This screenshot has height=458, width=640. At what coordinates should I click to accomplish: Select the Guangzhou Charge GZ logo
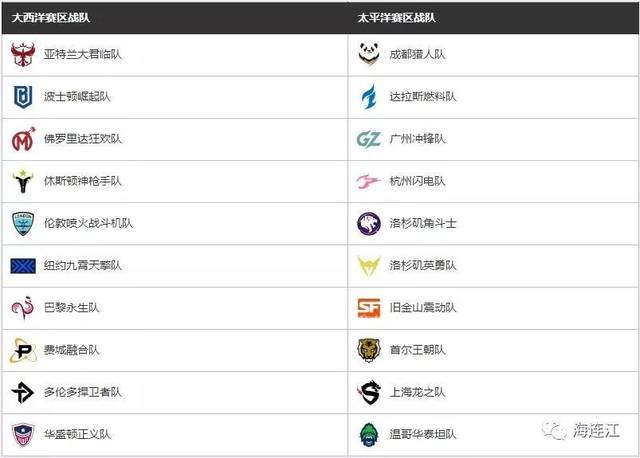click(369, 140)
